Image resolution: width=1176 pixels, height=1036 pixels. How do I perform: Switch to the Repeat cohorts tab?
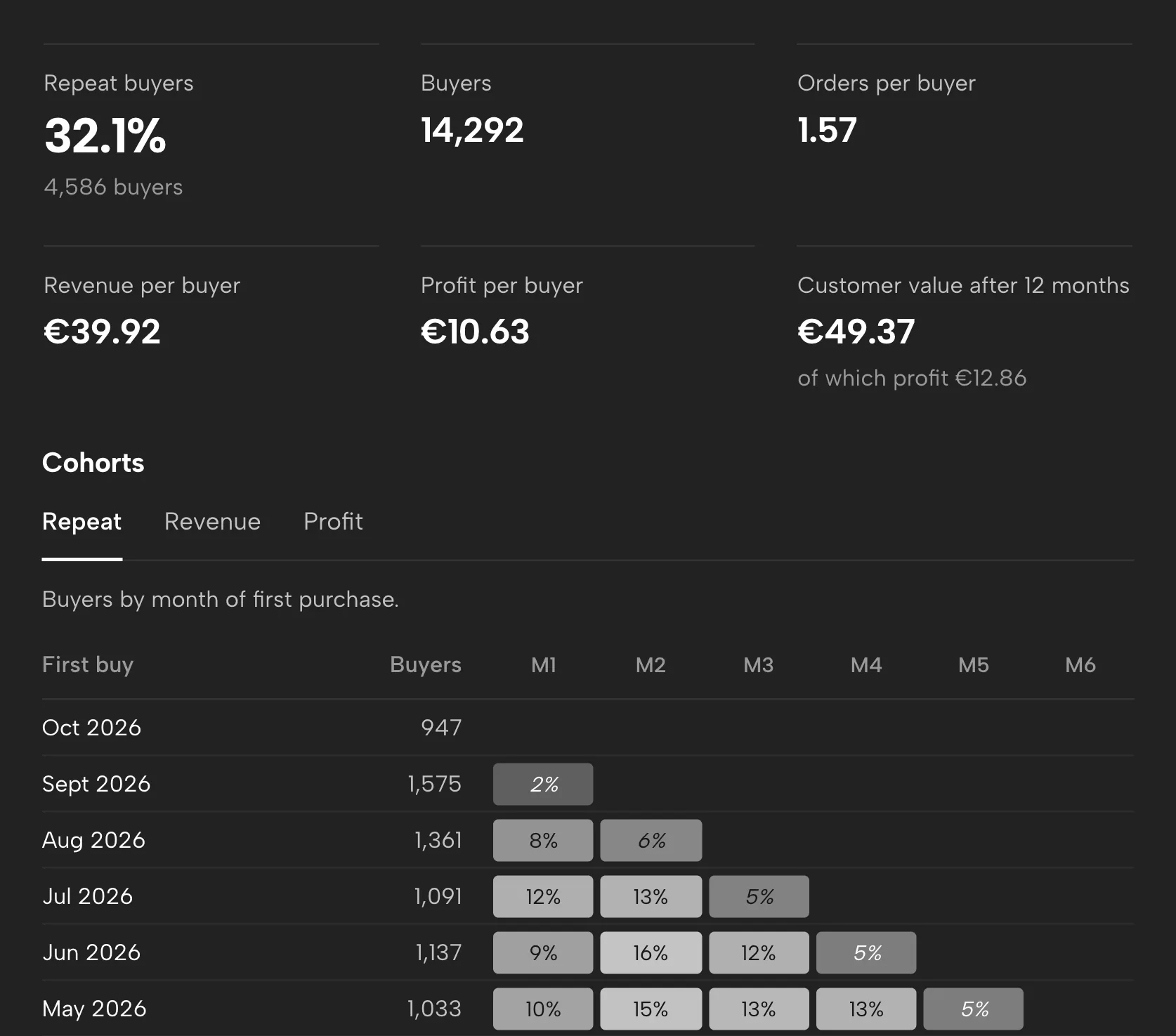pyautogui.click(x=81, y=522)
